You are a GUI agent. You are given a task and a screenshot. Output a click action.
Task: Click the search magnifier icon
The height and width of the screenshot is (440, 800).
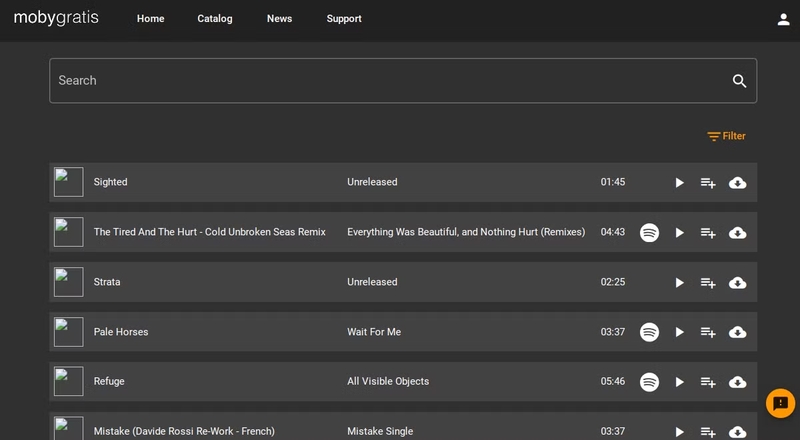pos(739,81)
